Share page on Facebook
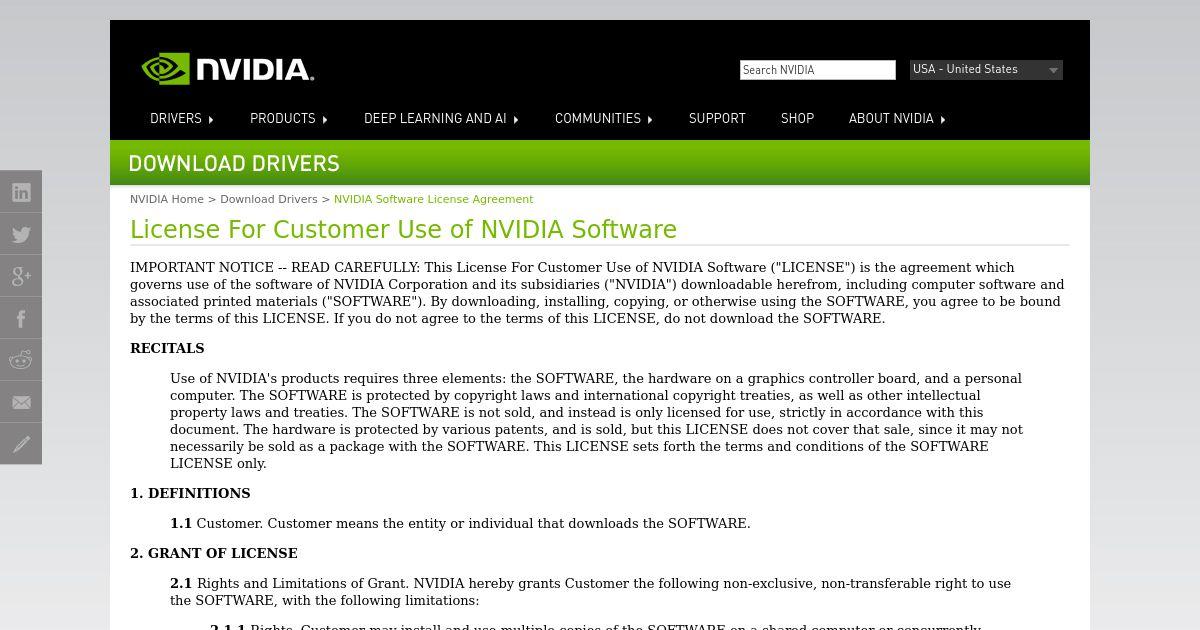The height and width of the screenshot is (630, 1200). 21,318
